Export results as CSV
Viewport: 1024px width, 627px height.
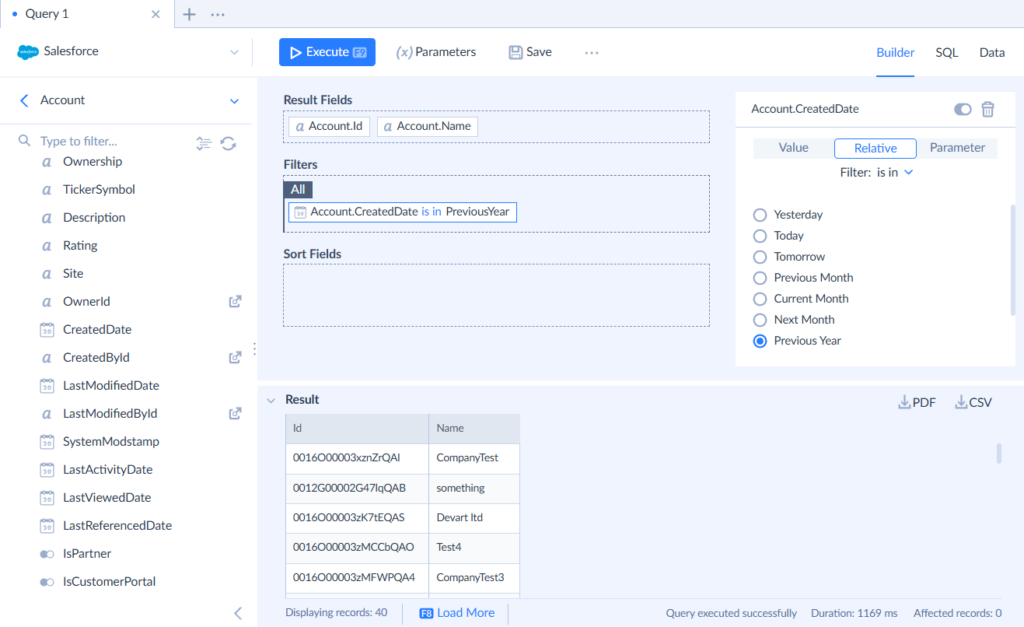973,402
